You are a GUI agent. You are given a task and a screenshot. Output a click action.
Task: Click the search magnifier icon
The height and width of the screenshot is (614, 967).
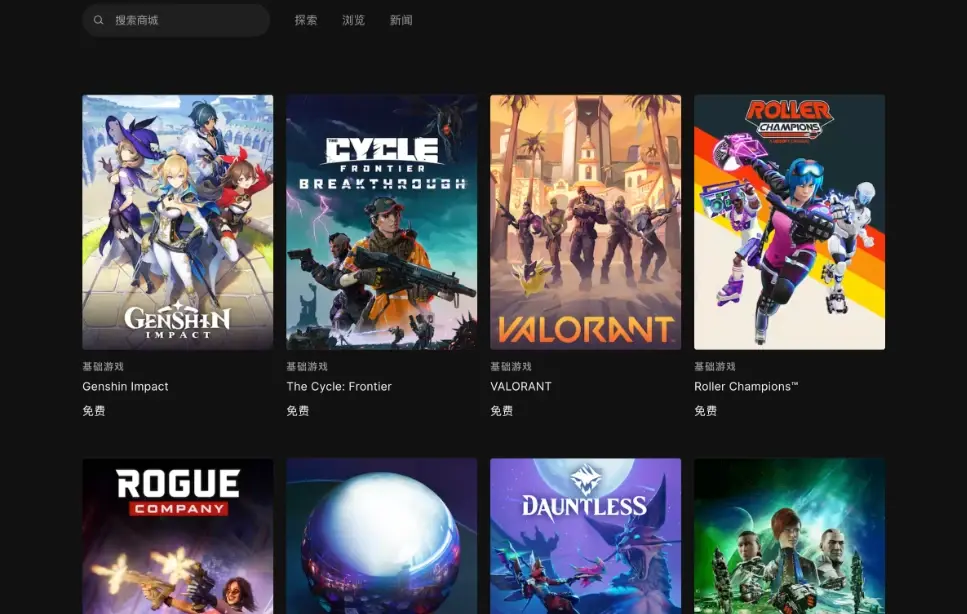99,20
